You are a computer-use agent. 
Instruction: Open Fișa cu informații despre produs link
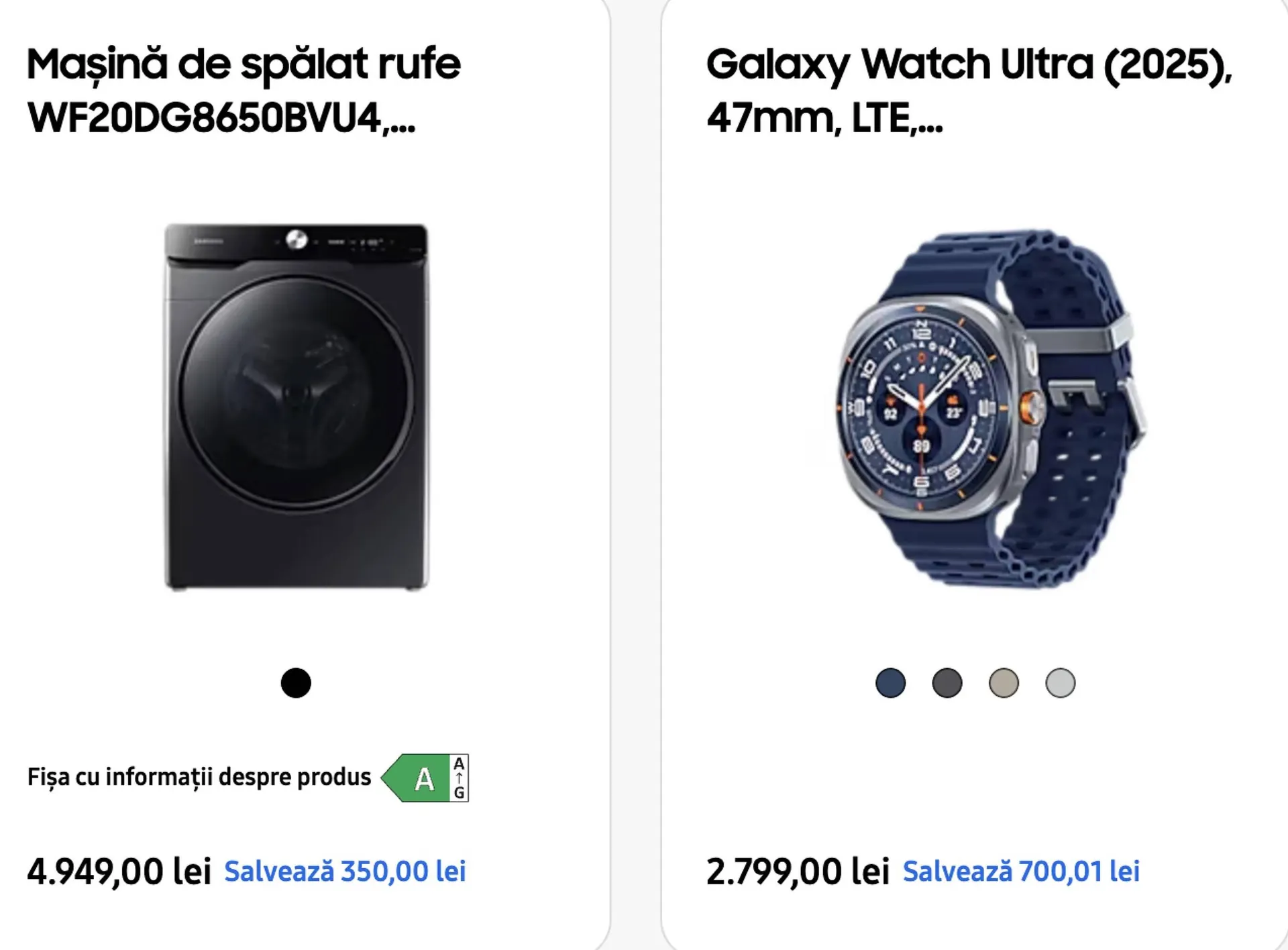(x=199, y=777)
